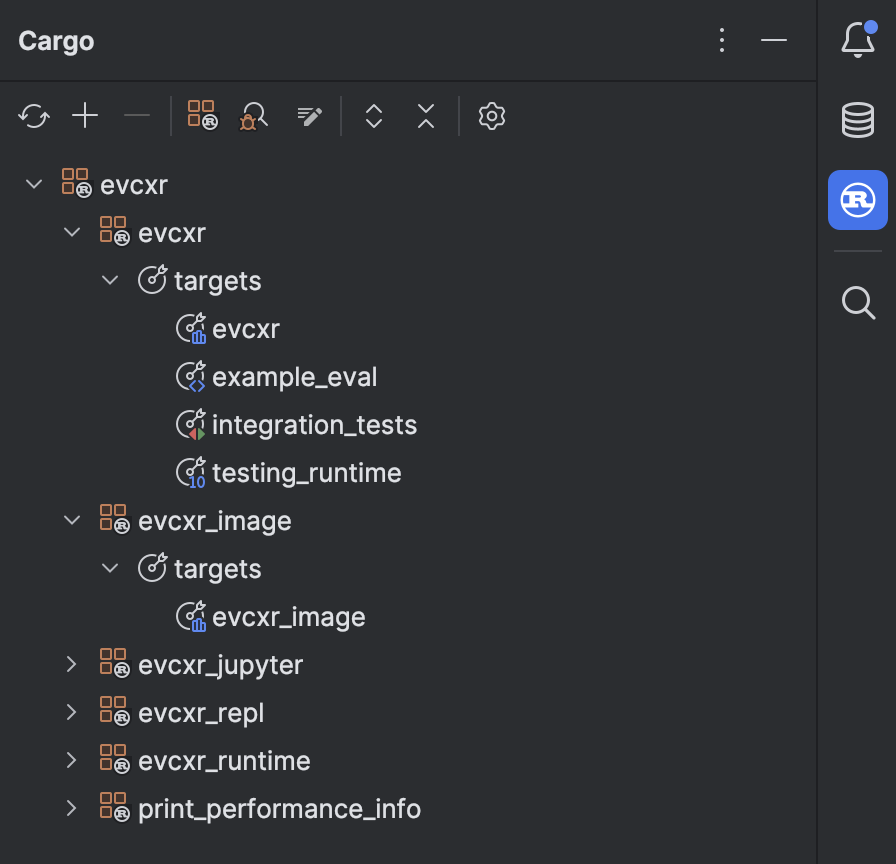Collapse the root evcxr node

point(33,183)
